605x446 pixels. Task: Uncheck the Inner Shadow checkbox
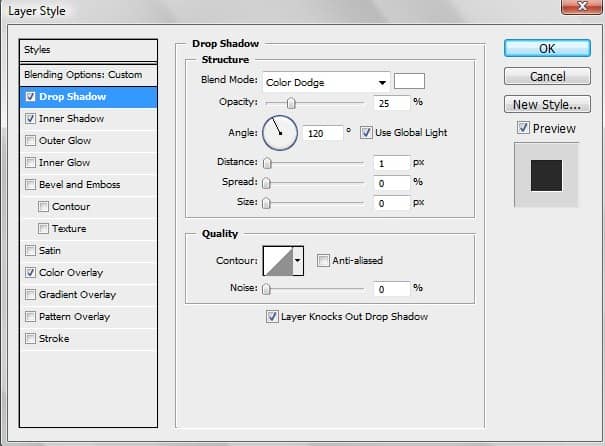30,118
